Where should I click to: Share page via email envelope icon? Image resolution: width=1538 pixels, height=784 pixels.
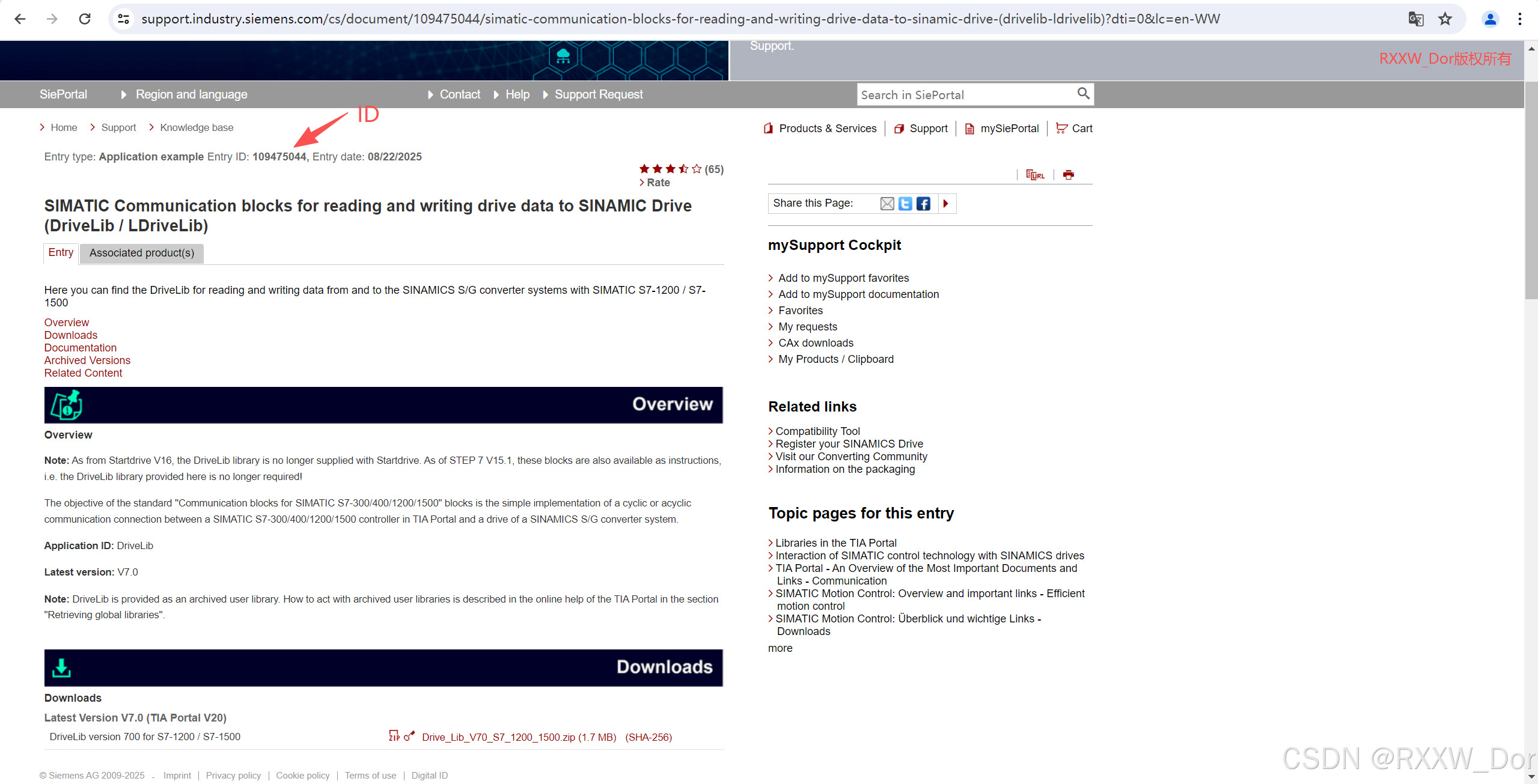pyautogui.click(x=886, y=204)
